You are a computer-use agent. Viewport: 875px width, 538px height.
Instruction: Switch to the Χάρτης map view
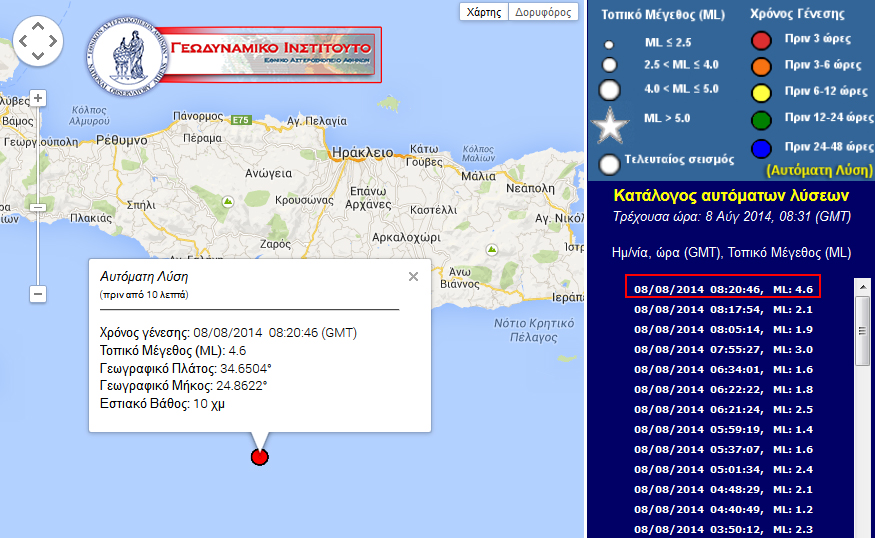click(484, 12)
